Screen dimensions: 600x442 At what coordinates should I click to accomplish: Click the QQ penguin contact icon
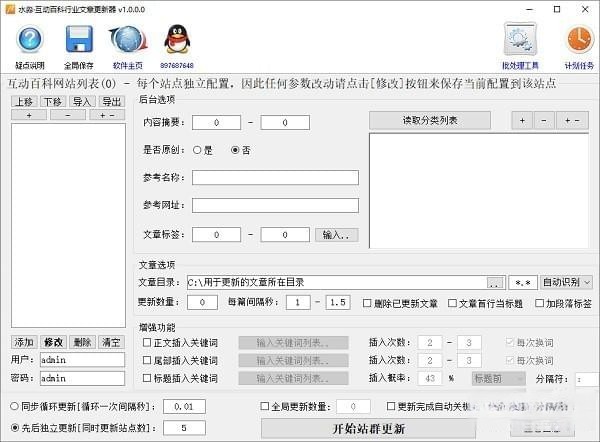[x=177, y=39]
